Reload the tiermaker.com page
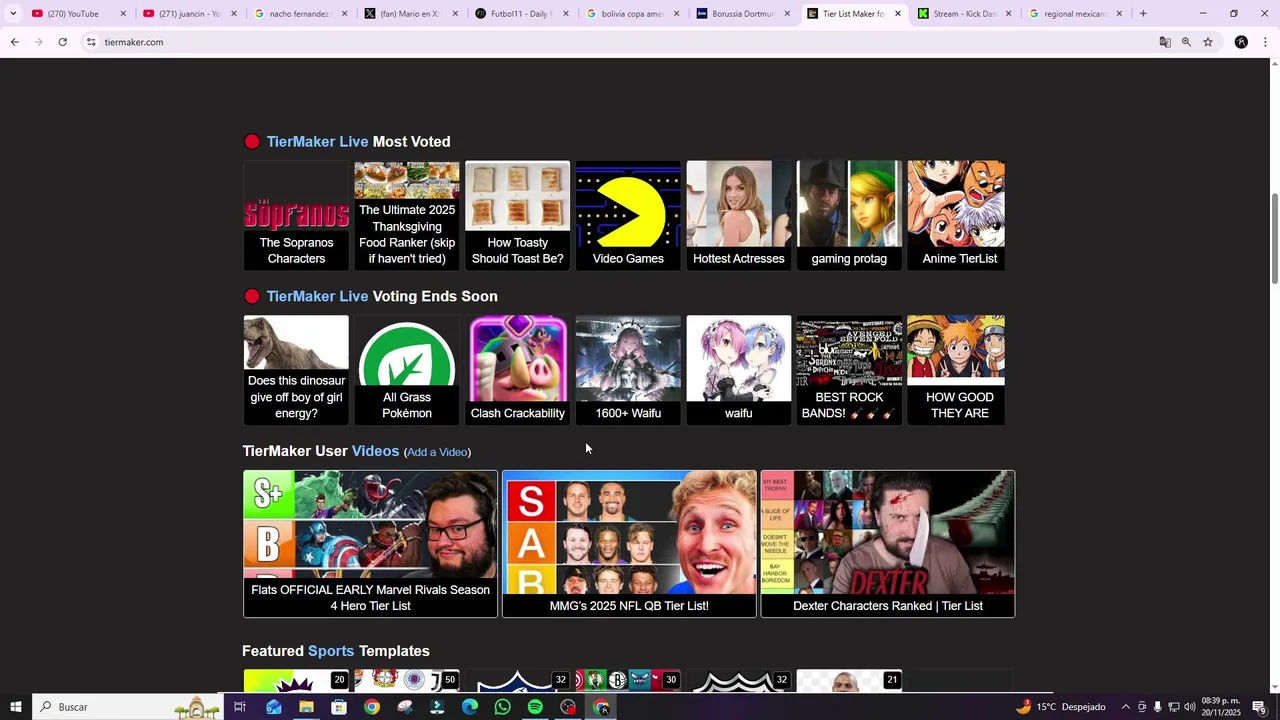Screen dimensions: 1280x720 tap(62, 42)
